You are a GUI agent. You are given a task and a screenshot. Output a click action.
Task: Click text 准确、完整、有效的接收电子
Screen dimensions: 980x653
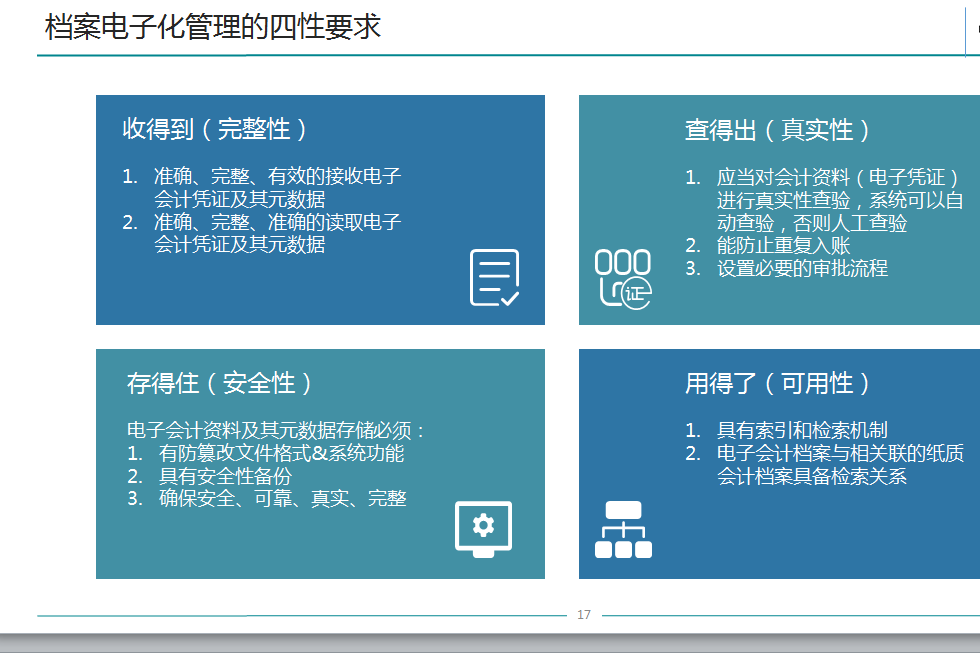point(278,176)
